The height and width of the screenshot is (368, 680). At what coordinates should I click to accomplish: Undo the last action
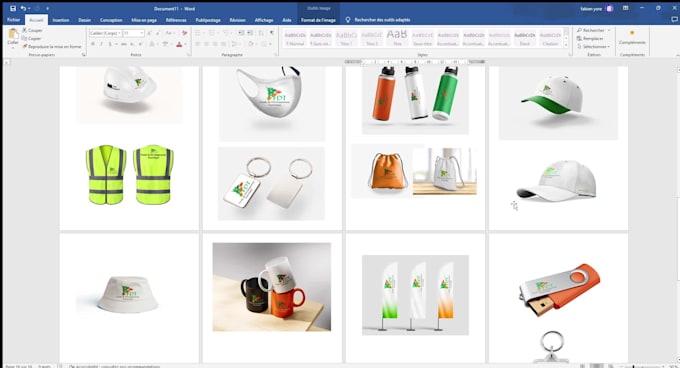point(23,8)
